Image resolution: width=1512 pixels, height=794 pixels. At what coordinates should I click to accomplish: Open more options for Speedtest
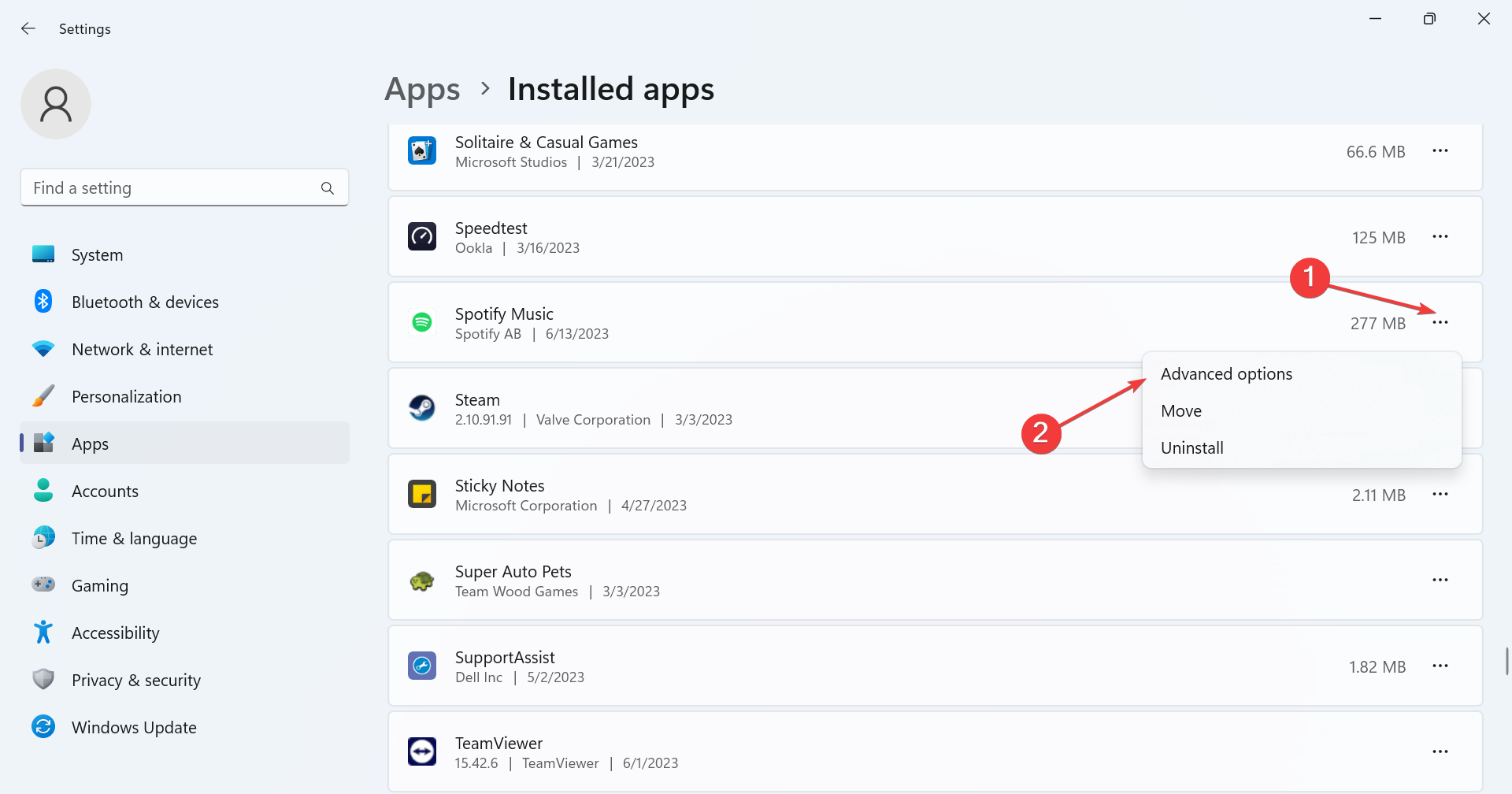[x=1440, y=237]
